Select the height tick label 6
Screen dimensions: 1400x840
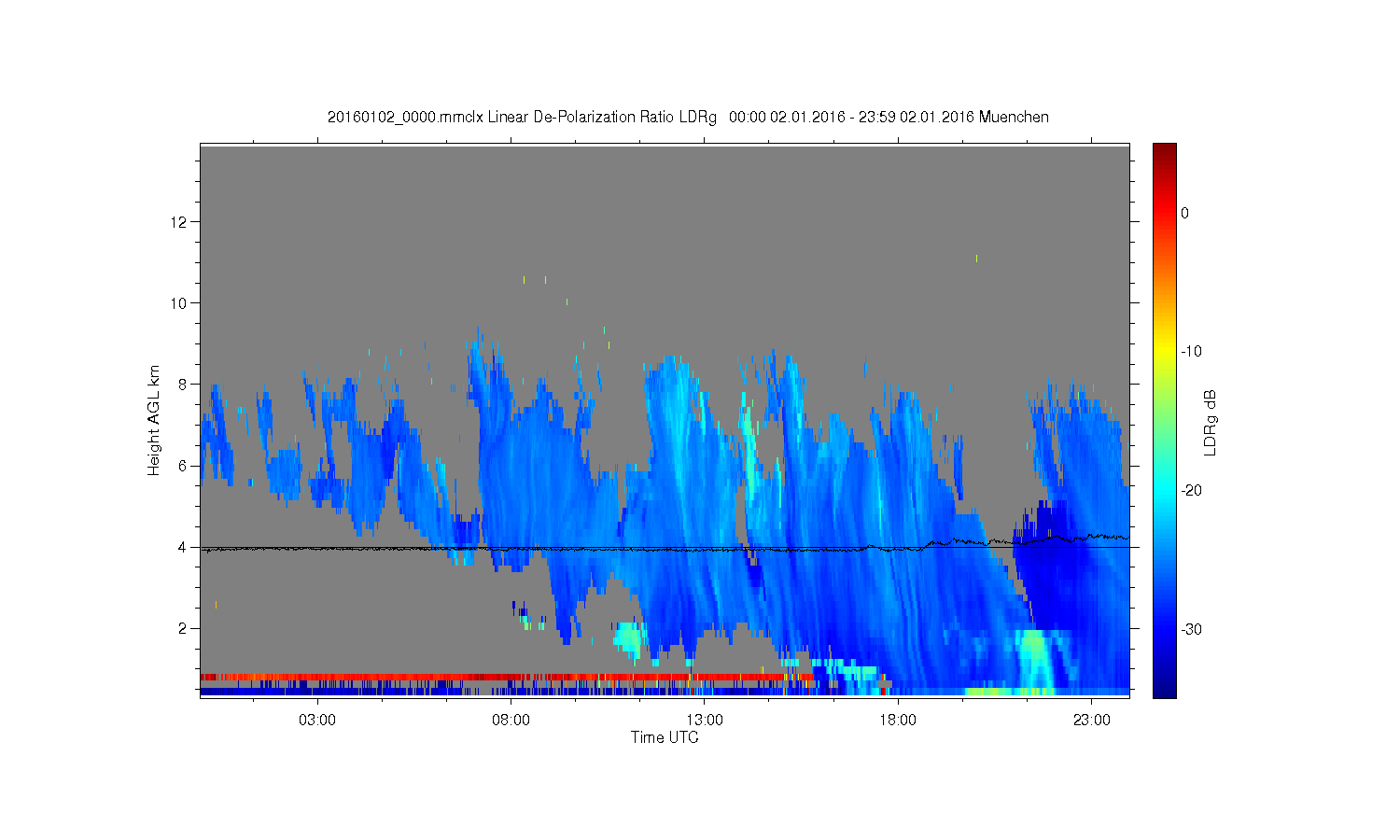[x=184, y=466]
